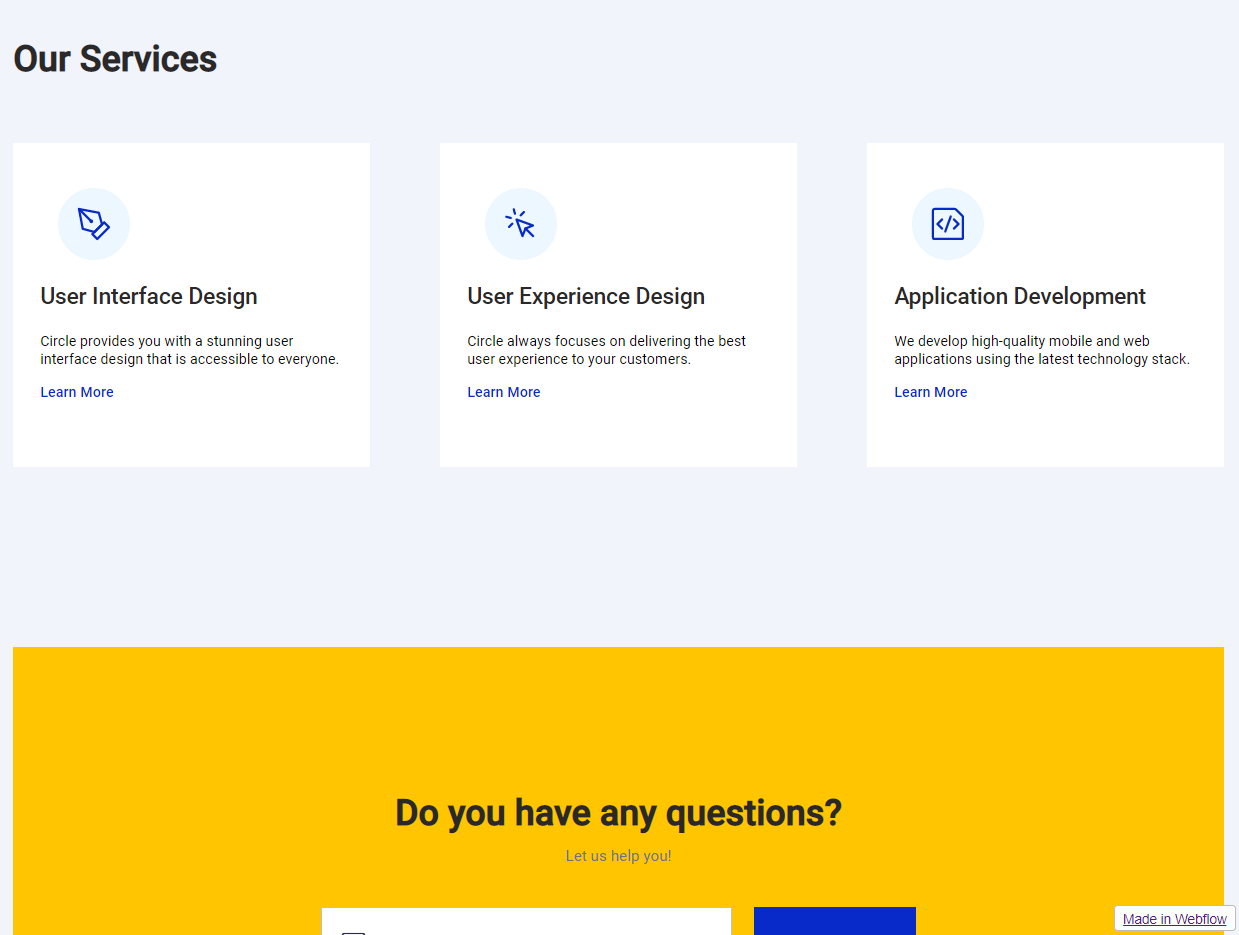Click the Do you have any questions heading

coord(619,813)
